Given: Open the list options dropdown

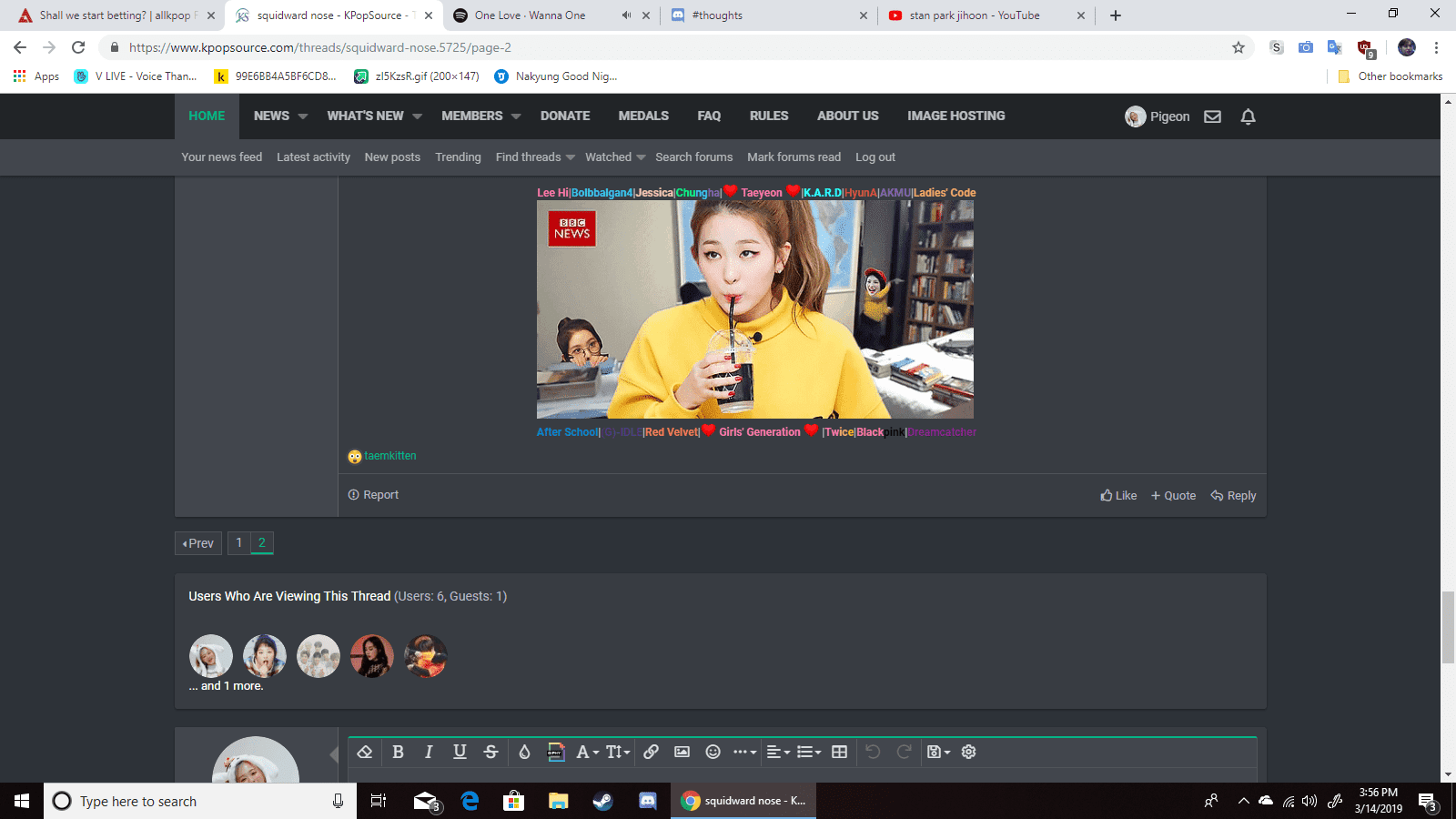Looking at the screenshot, I should click(809, 752).
